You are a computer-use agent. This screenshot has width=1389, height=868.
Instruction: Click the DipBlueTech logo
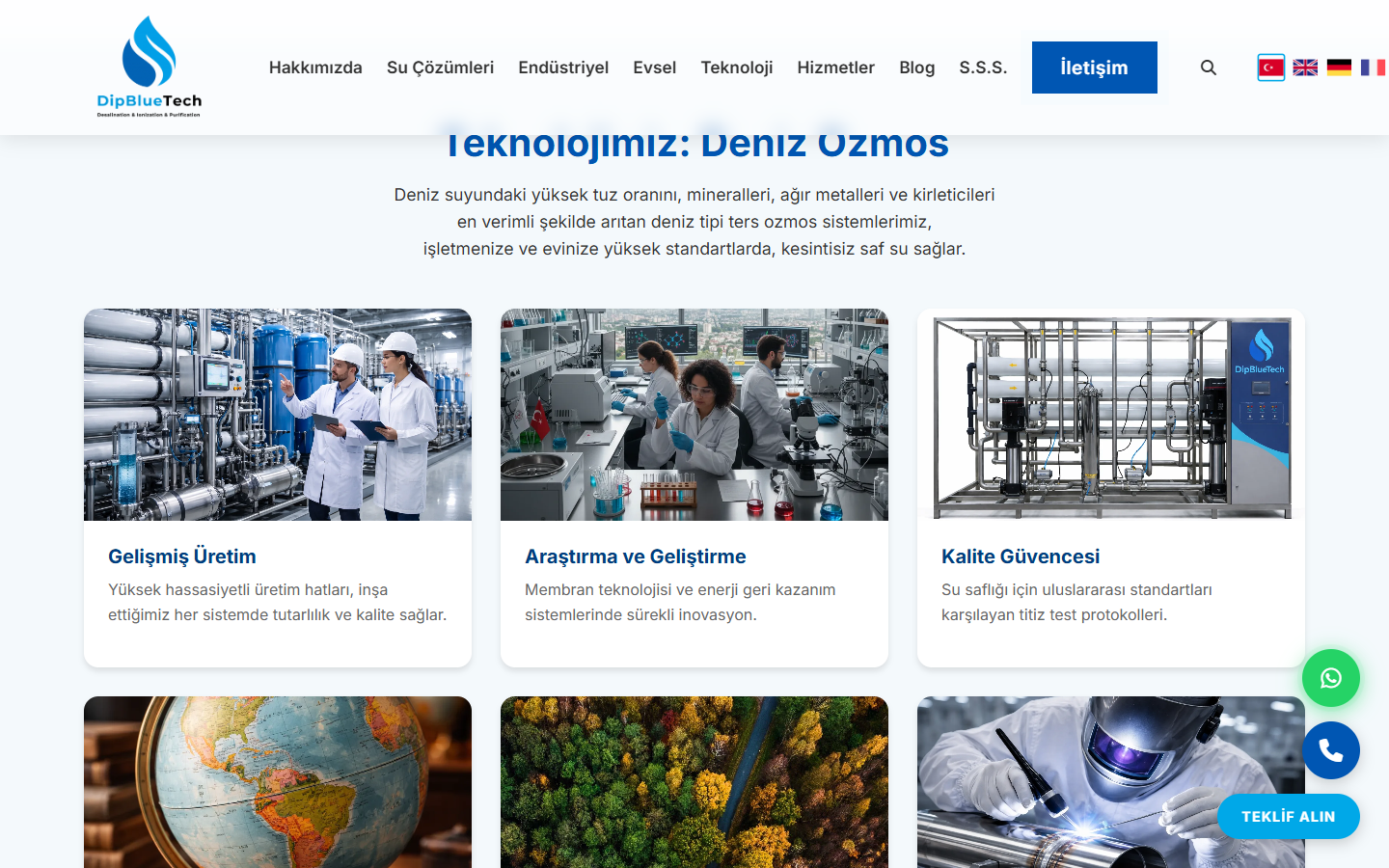click(x=150, y=67)
